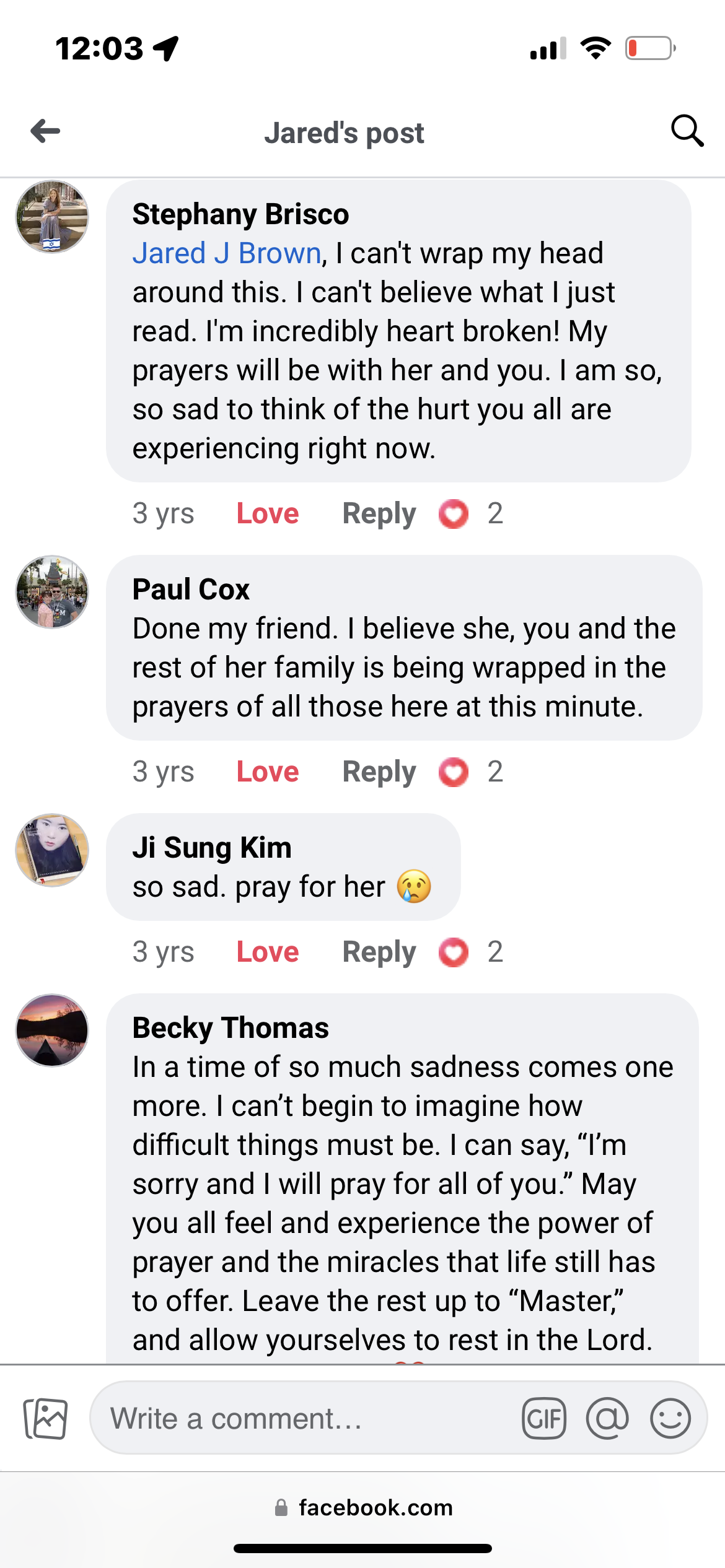Tap heart reaction on Stephany Brisco's comment

point(454,514)
